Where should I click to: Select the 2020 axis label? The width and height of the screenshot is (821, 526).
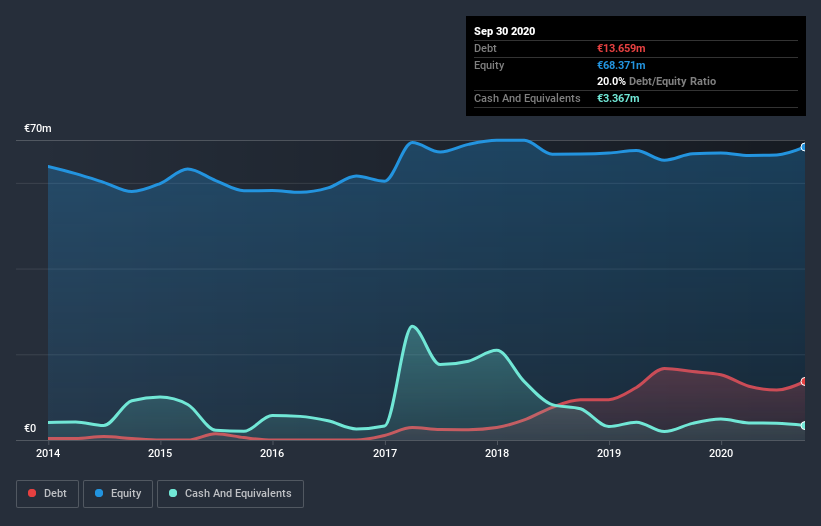[x=721, y=453]
